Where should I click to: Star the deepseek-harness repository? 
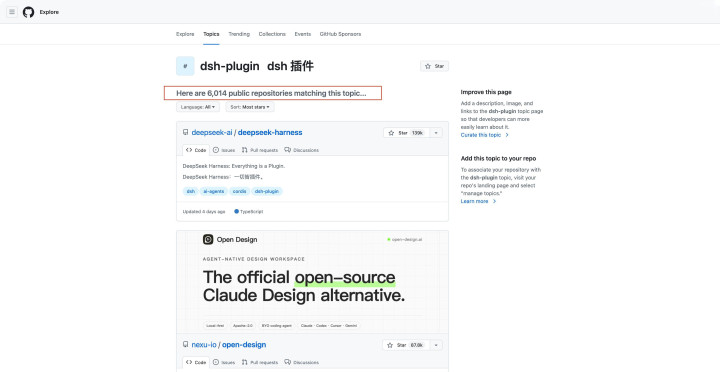(406, 133)
